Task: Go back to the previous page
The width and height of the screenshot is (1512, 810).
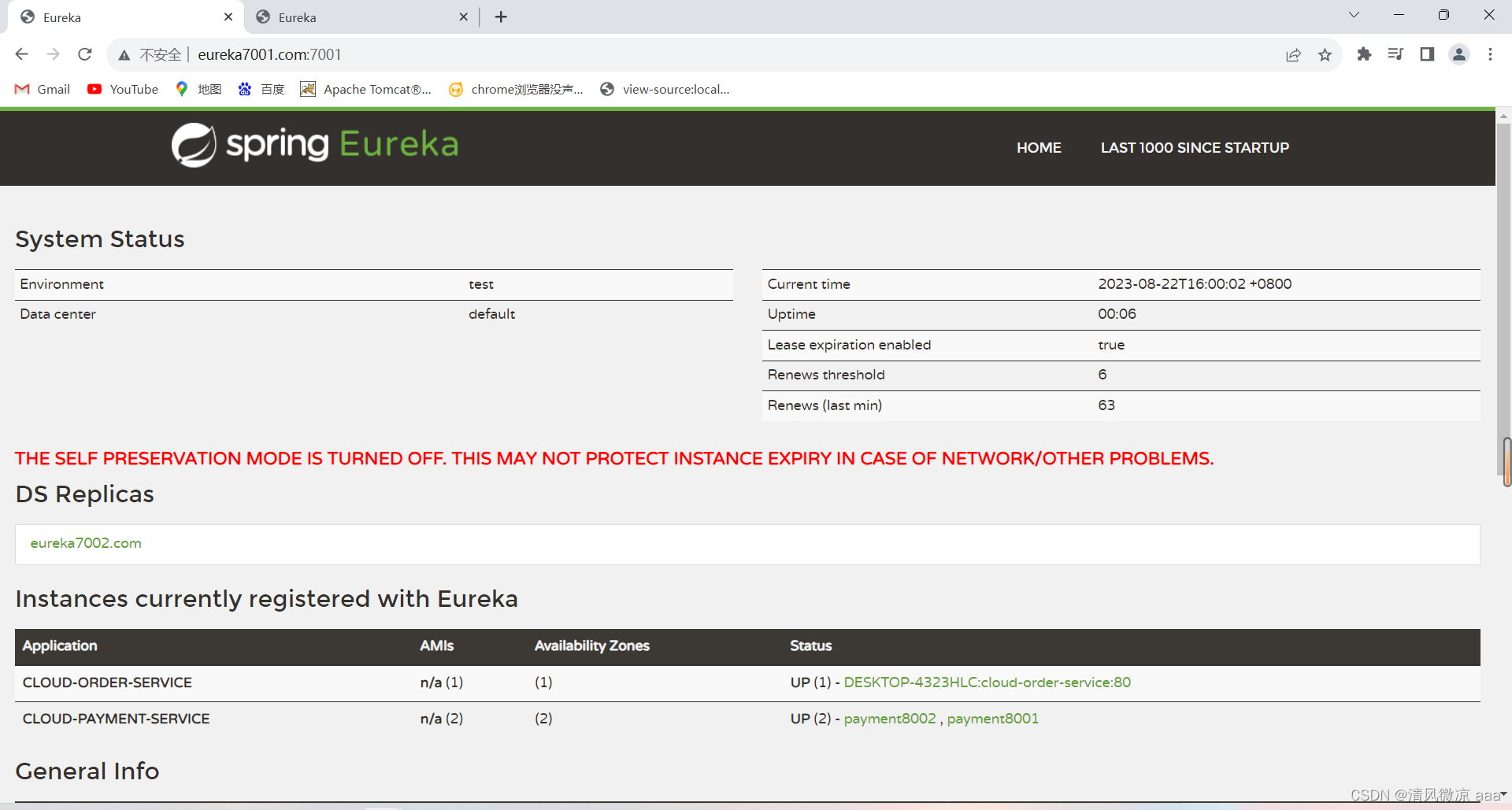Action: tap(22, 54)
